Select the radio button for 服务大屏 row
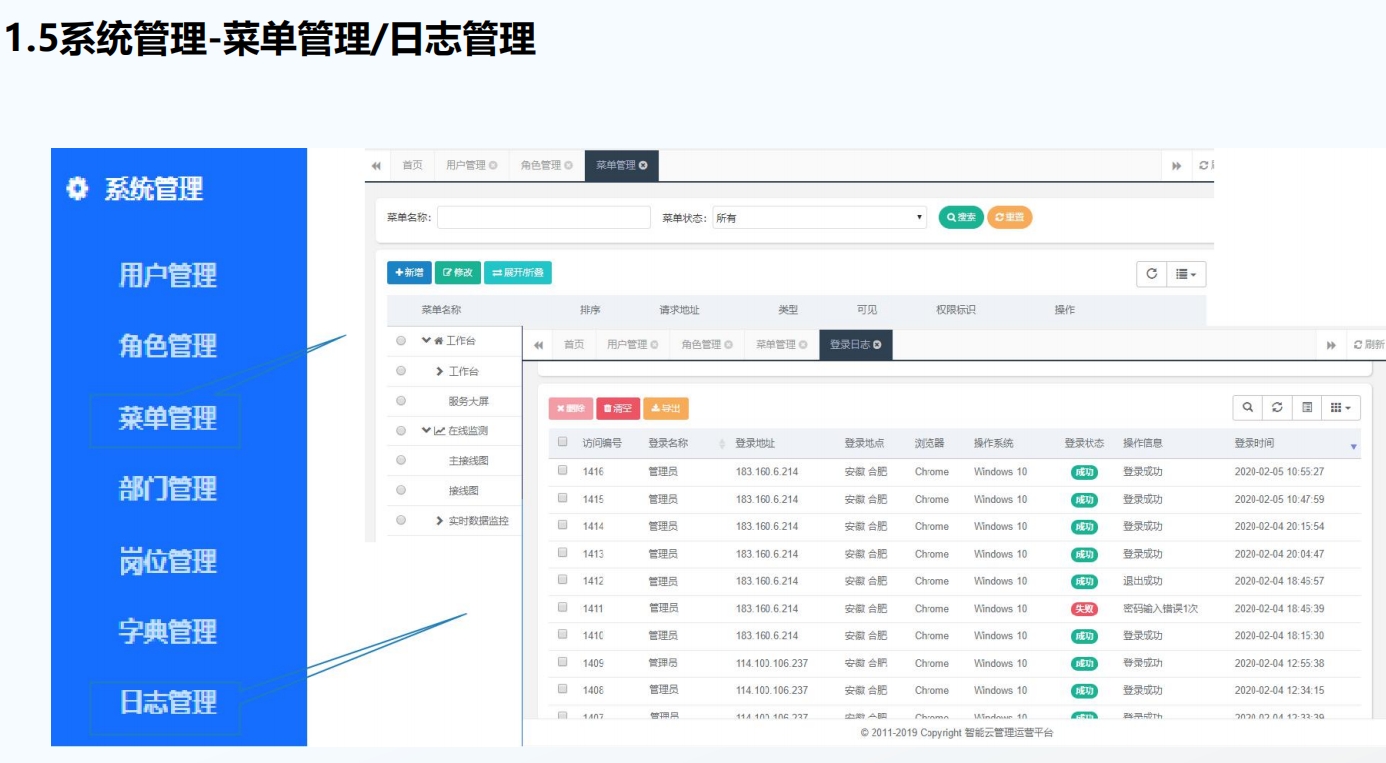The image size is (1386, 763). coord(401,401)
